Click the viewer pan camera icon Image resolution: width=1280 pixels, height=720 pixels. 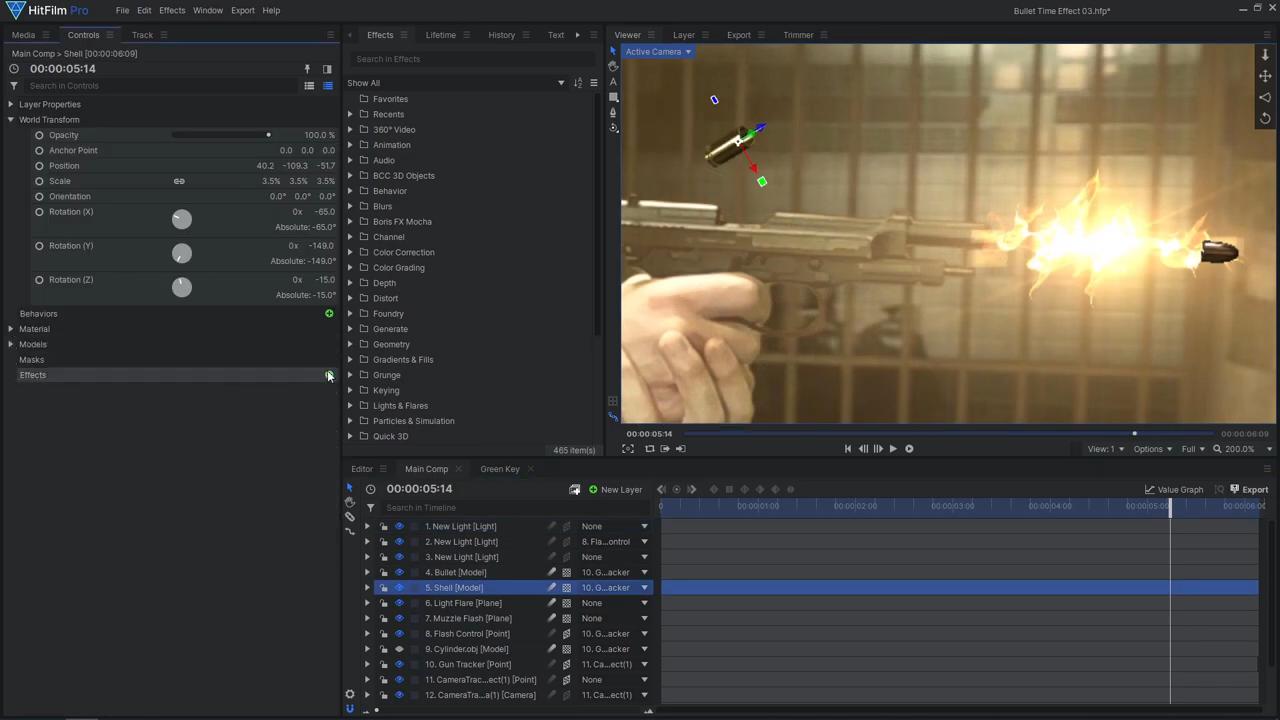coord(1265,76)
